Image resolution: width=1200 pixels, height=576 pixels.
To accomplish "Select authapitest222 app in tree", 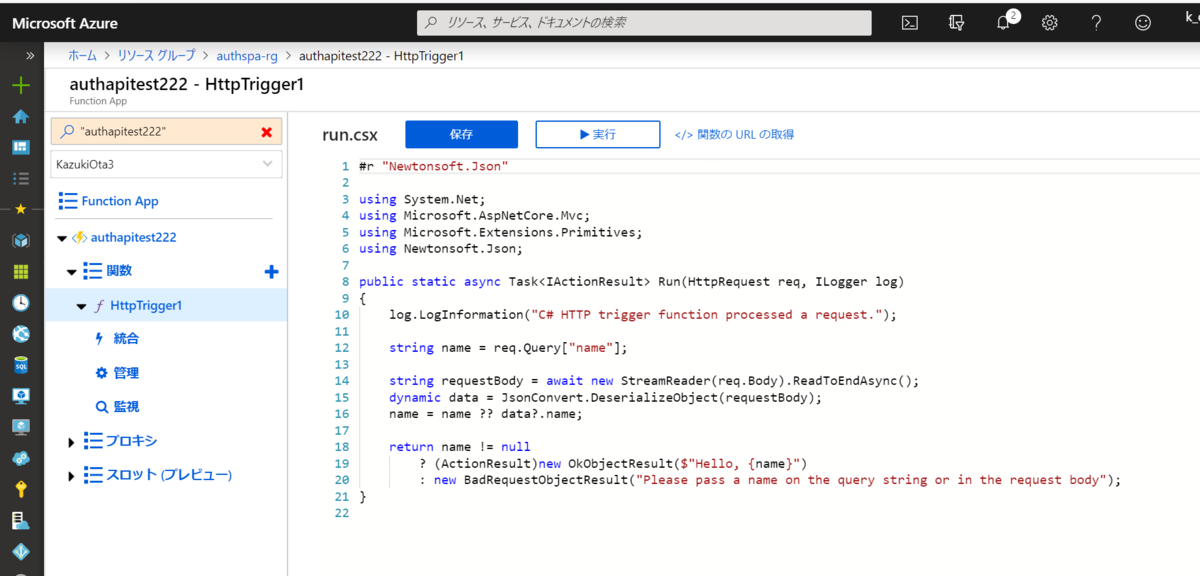I will tap(133, 237).
